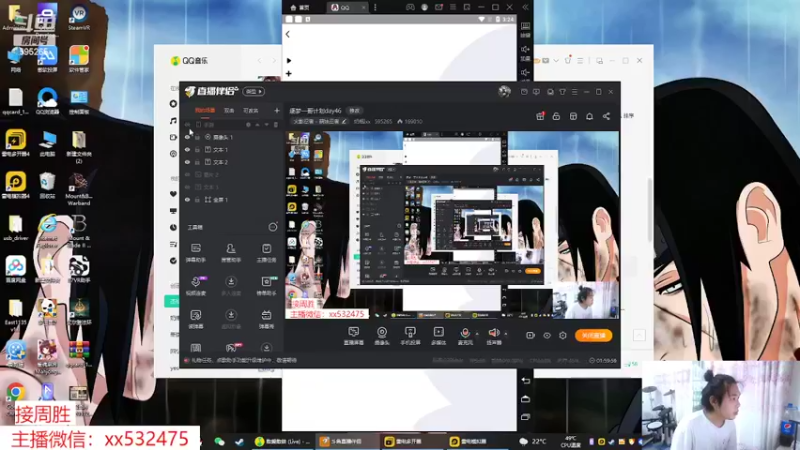This screenshot has width=800, height=450.
Task: Toggle lock on 全屏 1 source
Action: [197, 200]
